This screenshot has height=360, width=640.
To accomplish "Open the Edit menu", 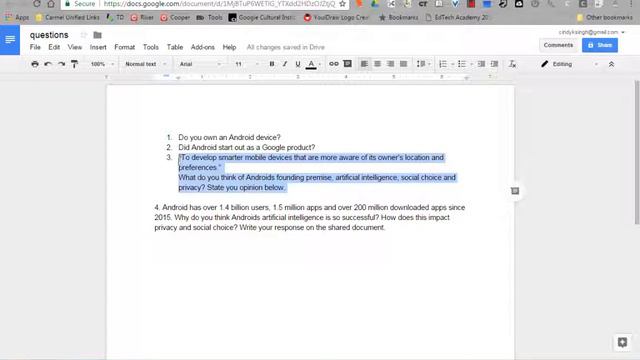I will [x=54, y=47].
